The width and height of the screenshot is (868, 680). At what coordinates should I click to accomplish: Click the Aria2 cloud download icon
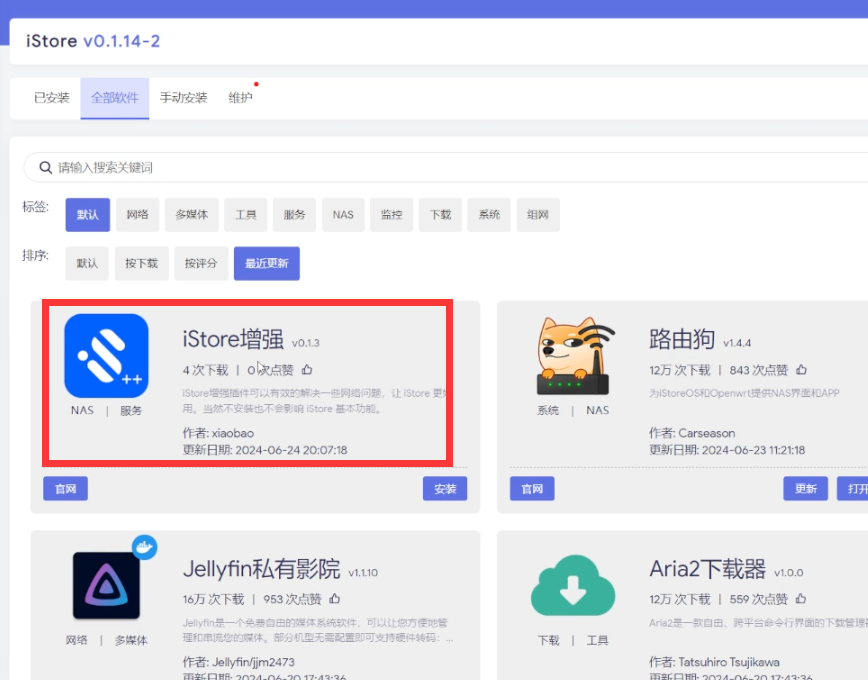coord(573,585)
